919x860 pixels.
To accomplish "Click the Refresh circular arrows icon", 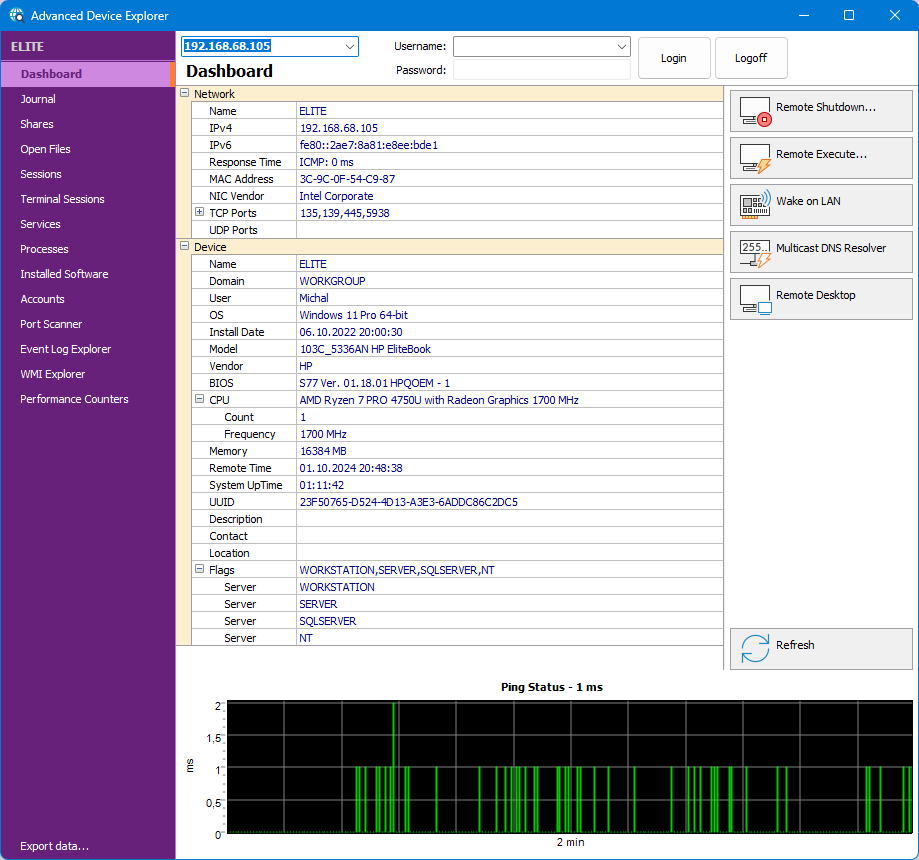I will click(755, 648).
